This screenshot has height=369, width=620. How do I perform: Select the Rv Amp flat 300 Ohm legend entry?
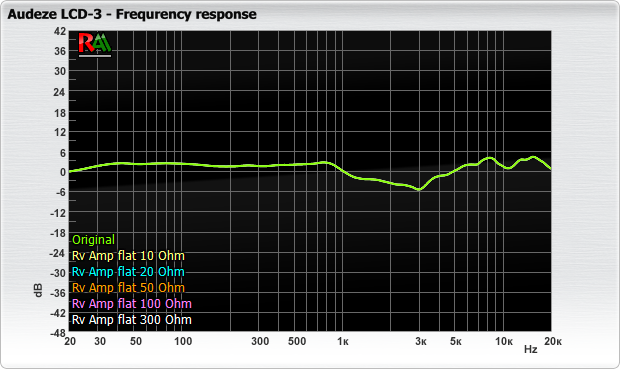pos(132,320)
